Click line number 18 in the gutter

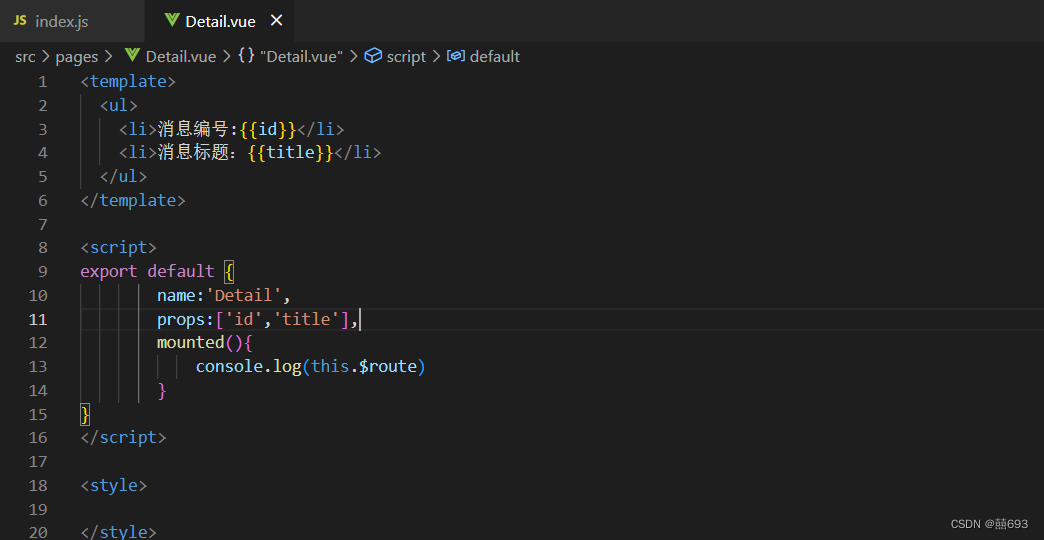[38, 485]
